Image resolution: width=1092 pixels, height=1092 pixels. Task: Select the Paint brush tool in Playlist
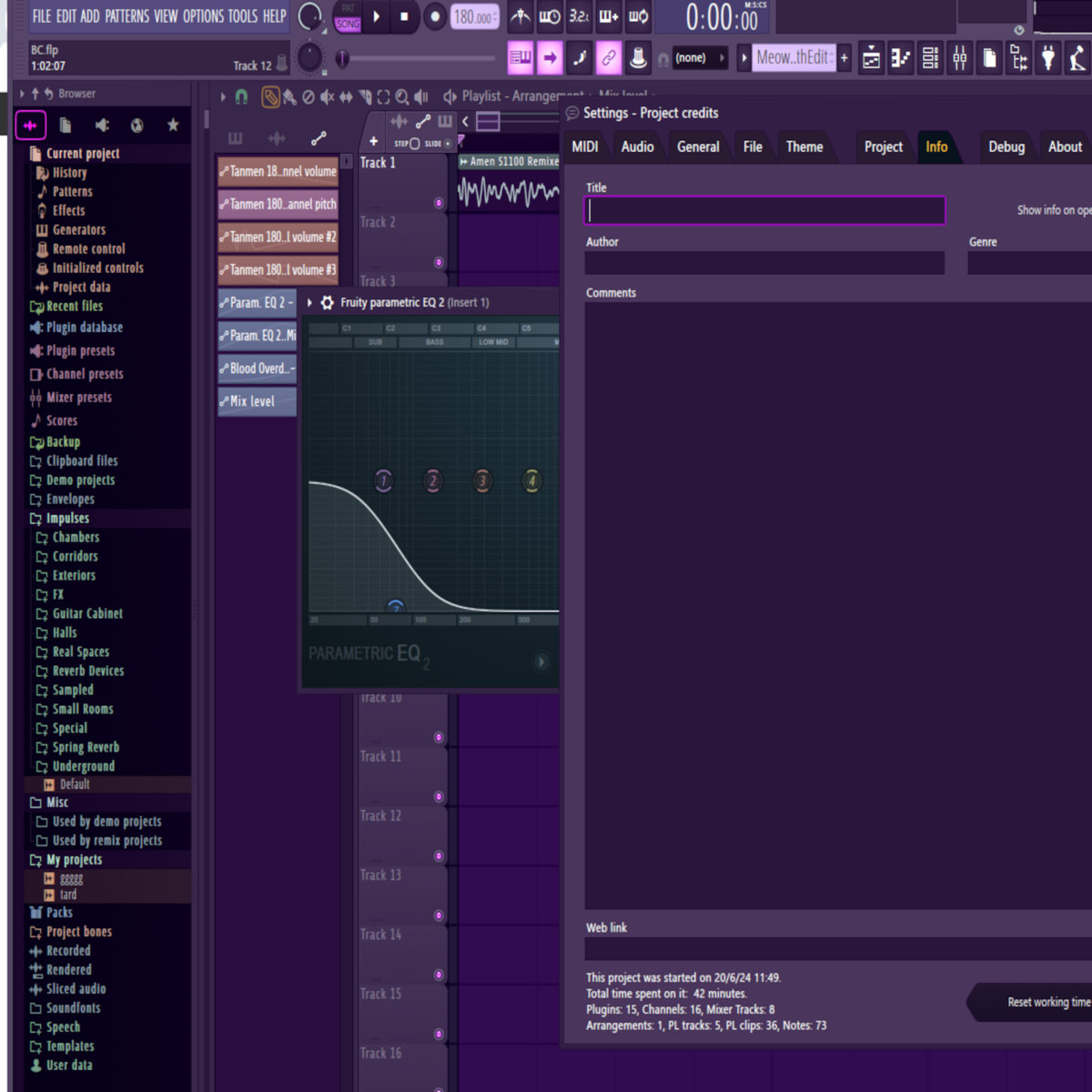pyautogui.click(x=289, y=96)
